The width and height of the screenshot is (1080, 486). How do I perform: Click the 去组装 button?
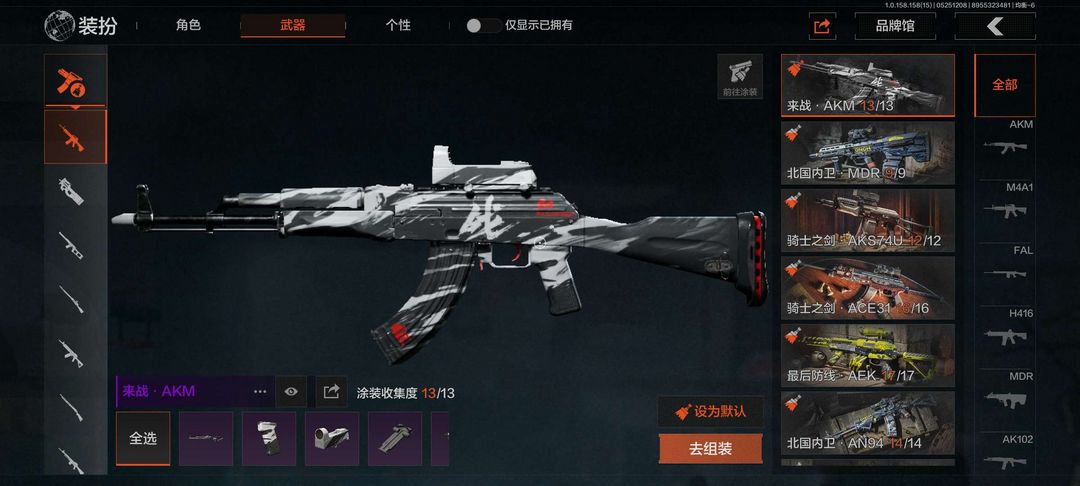[x=711, y=449]
